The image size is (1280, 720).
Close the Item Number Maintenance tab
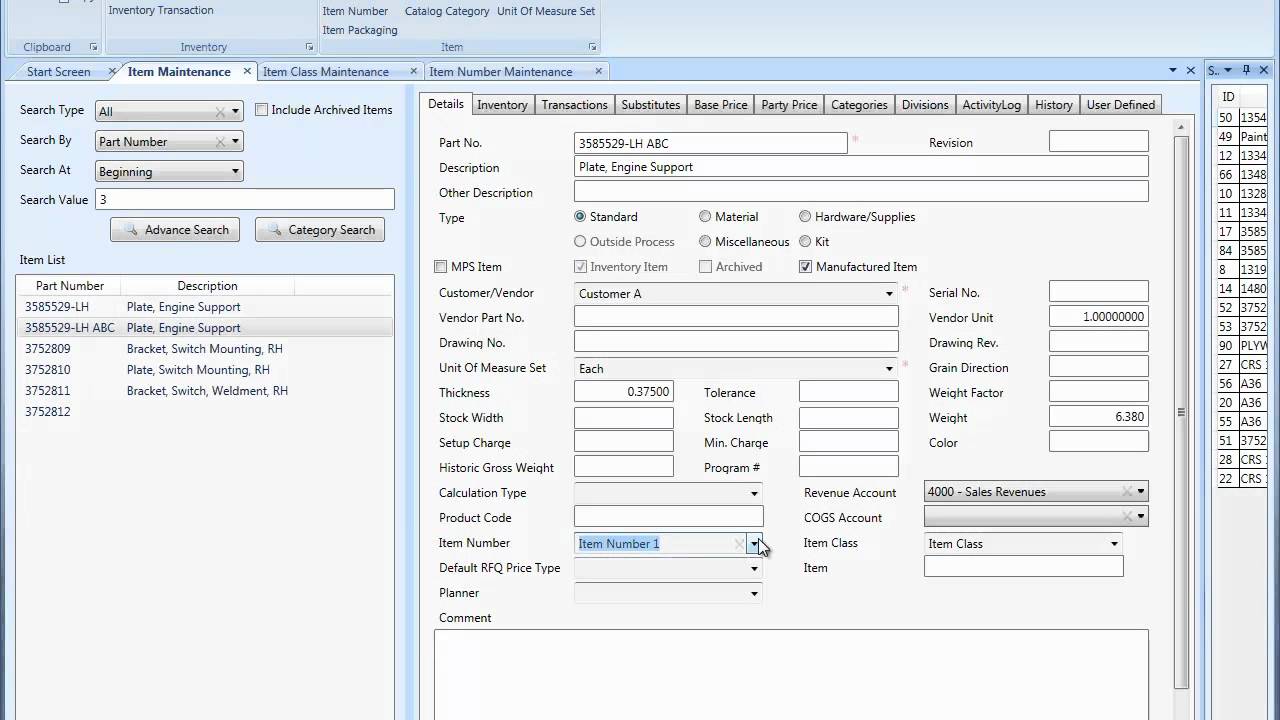coord(599,71)
